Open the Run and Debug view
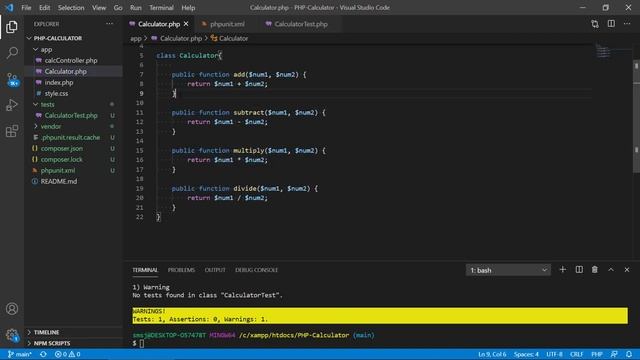 [12, 105]
